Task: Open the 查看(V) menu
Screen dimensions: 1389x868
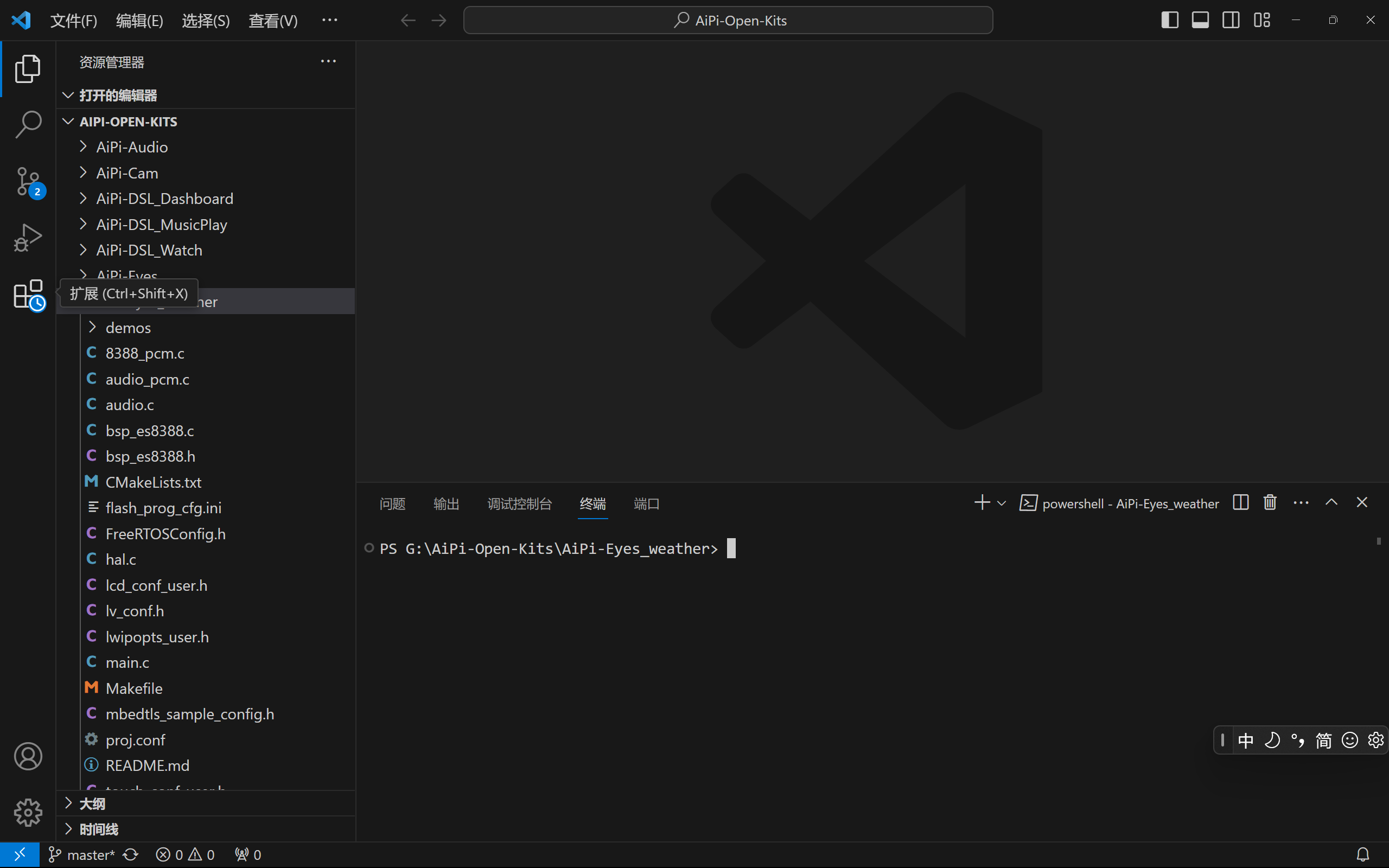Action: pos(272,21)
